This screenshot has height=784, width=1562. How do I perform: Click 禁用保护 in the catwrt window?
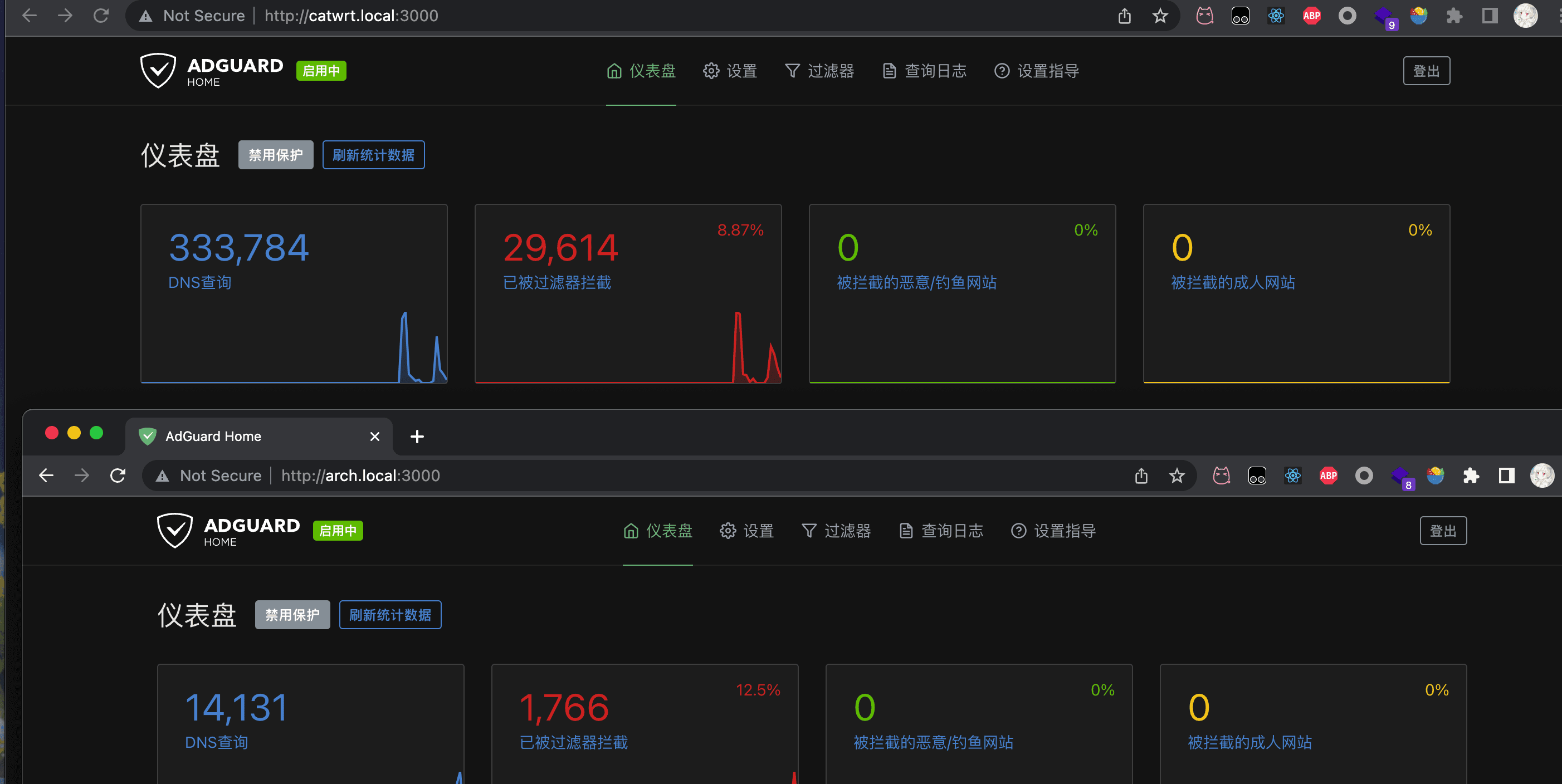point(275,155)
